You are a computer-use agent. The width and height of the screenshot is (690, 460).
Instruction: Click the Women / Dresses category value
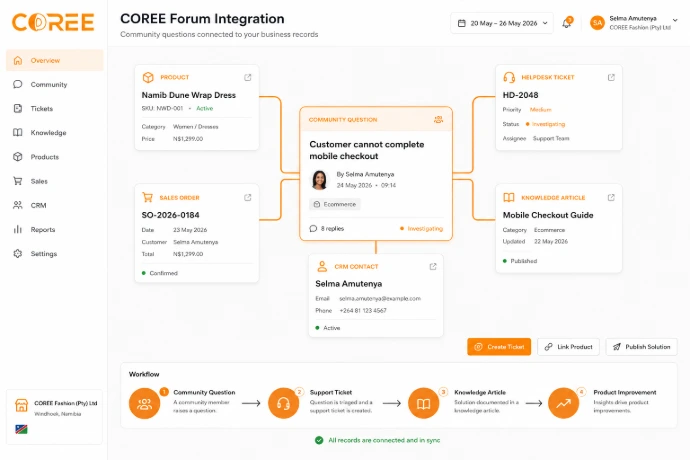[195, 127]
